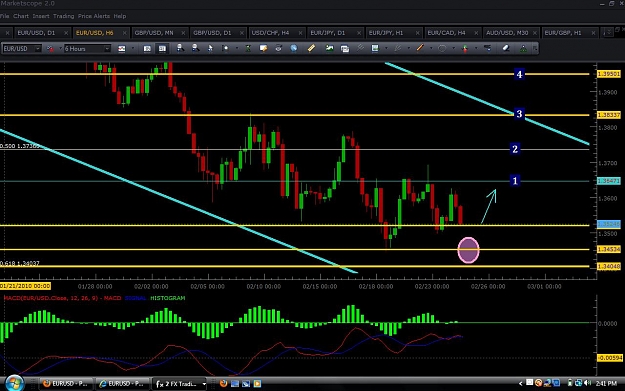The image size is (625, 391).
Task: Click the printer toolbar icon
Action: click(x=278, y=48)
